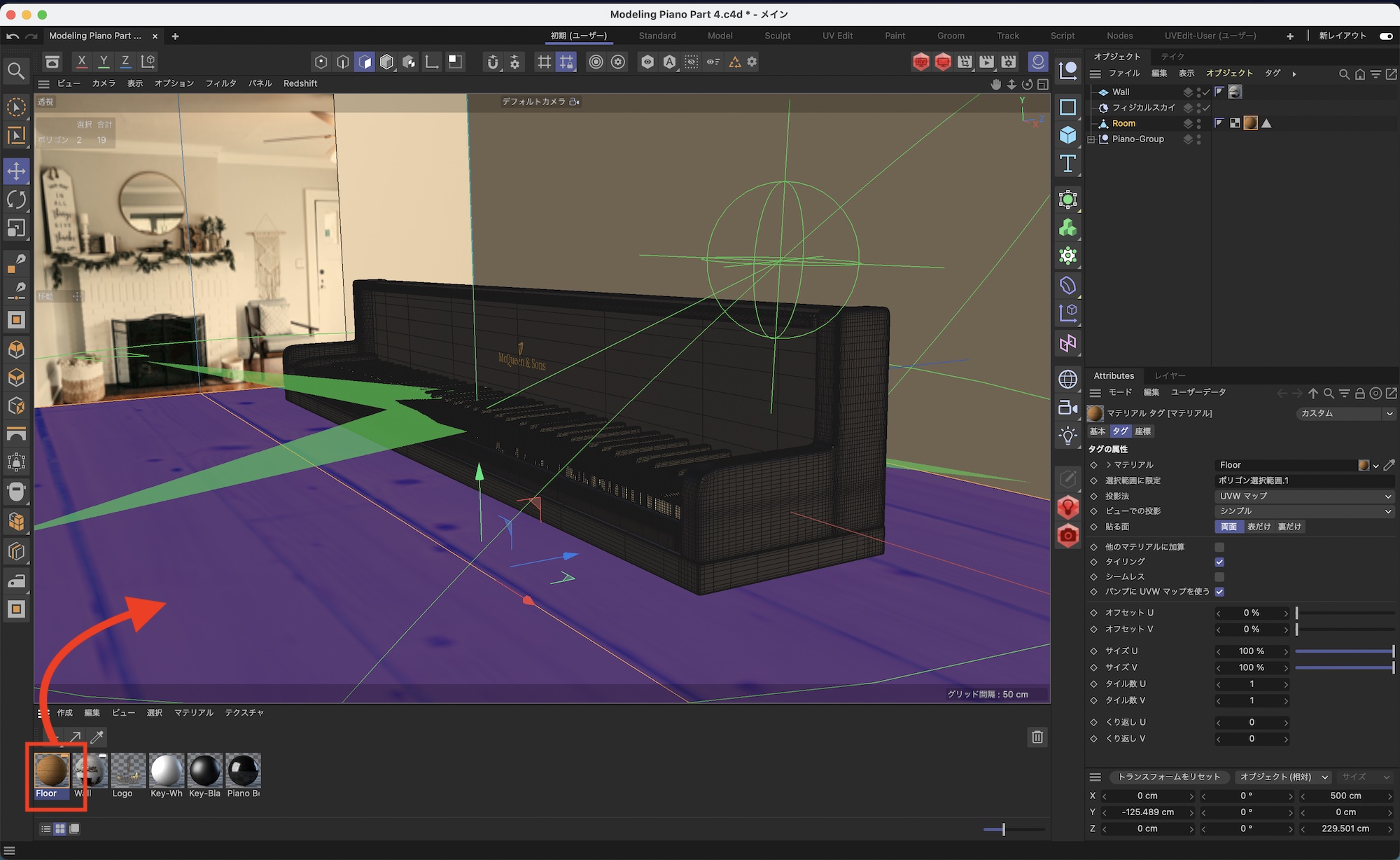The image size is (1400, 860).
Task: Open the 投影法 UVW マップ dropdown
Action: point(1305,496)
